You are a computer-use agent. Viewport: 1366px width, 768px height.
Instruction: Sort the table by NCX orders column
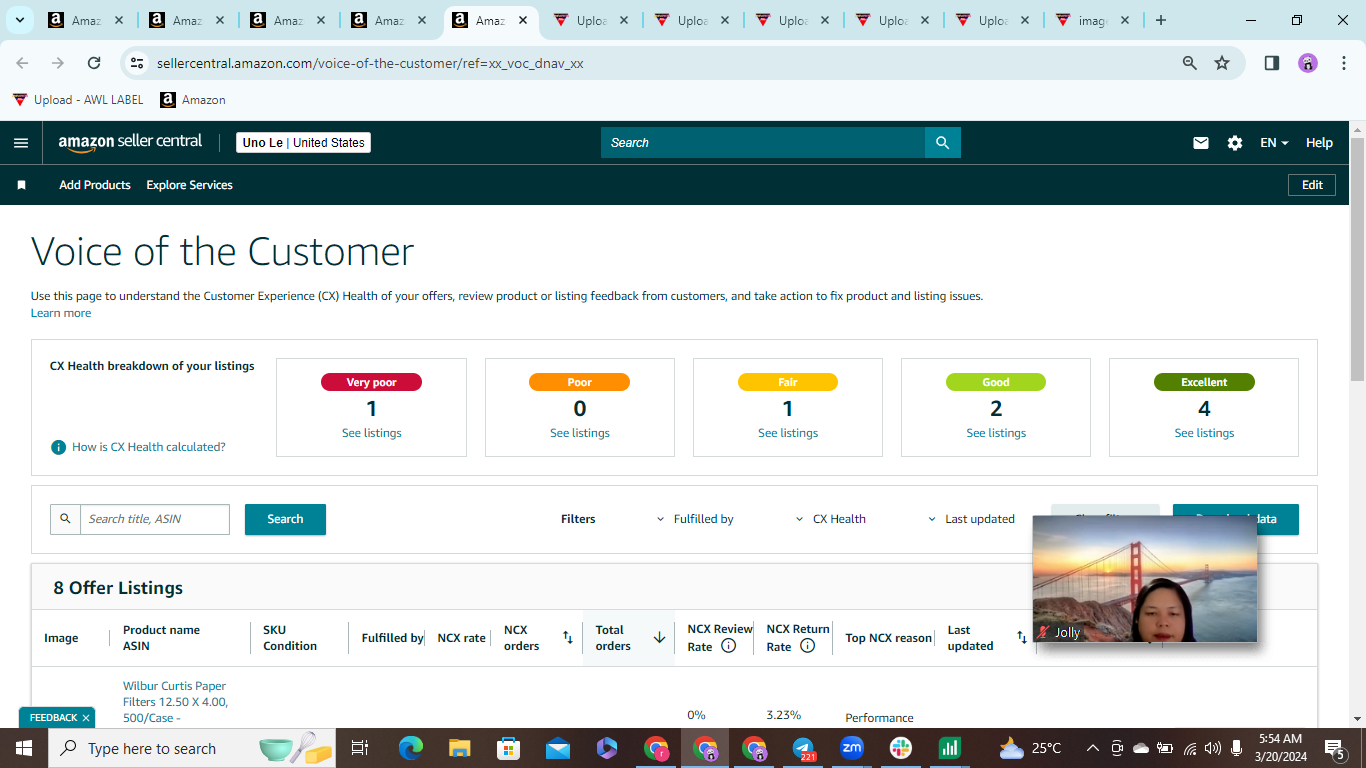coord(568,638)
